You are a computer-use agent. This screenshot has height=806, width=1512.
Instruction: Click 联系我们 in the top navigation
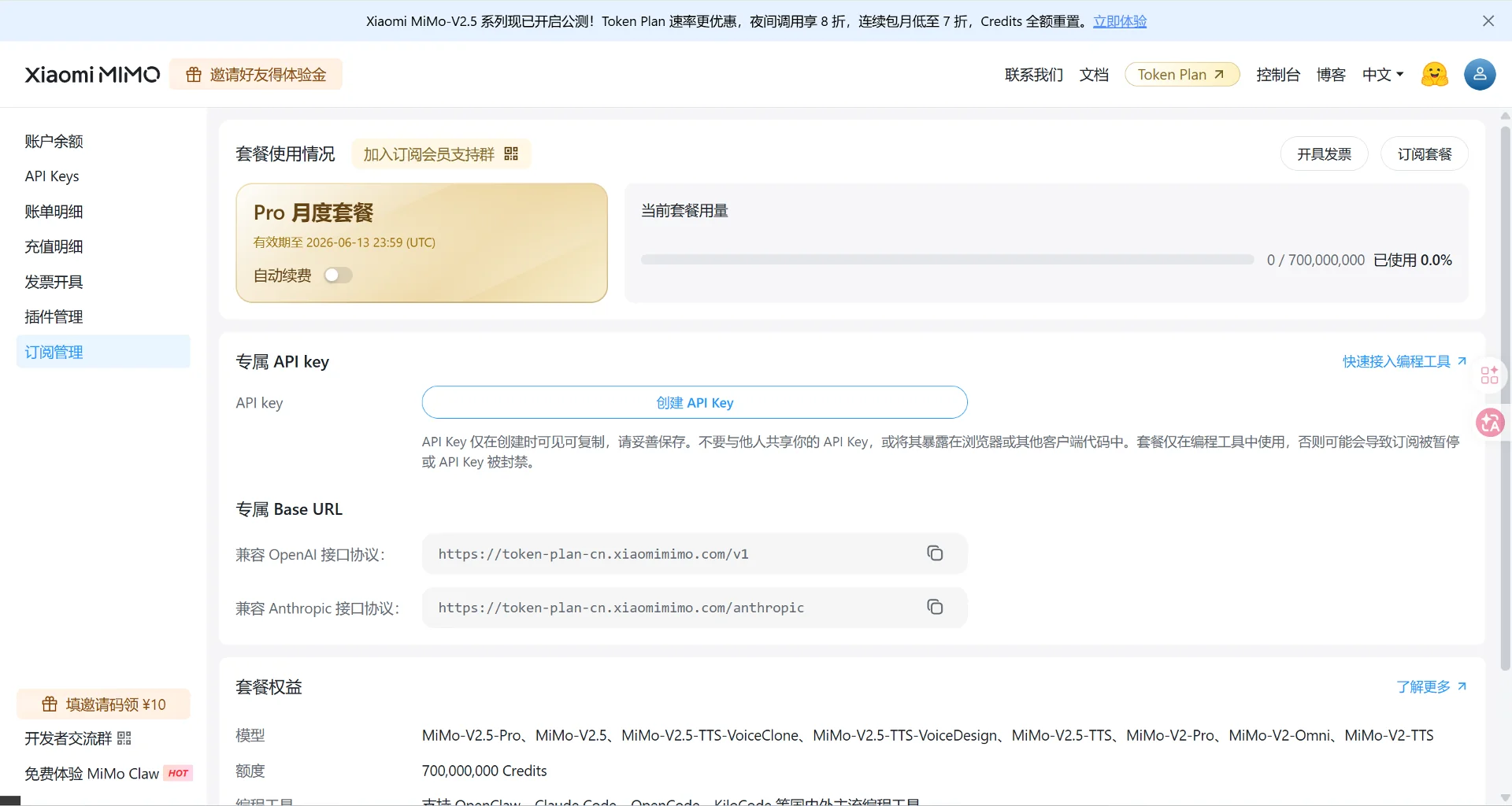pos(1034,75)
